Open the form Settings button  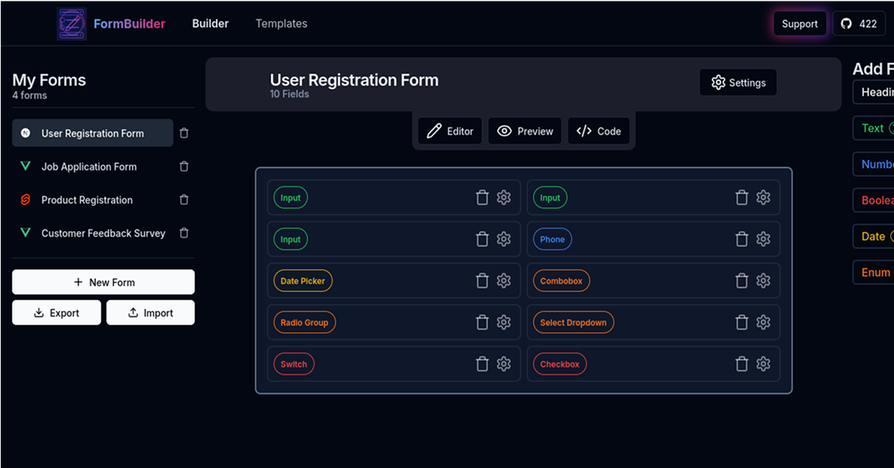point(738,83)
